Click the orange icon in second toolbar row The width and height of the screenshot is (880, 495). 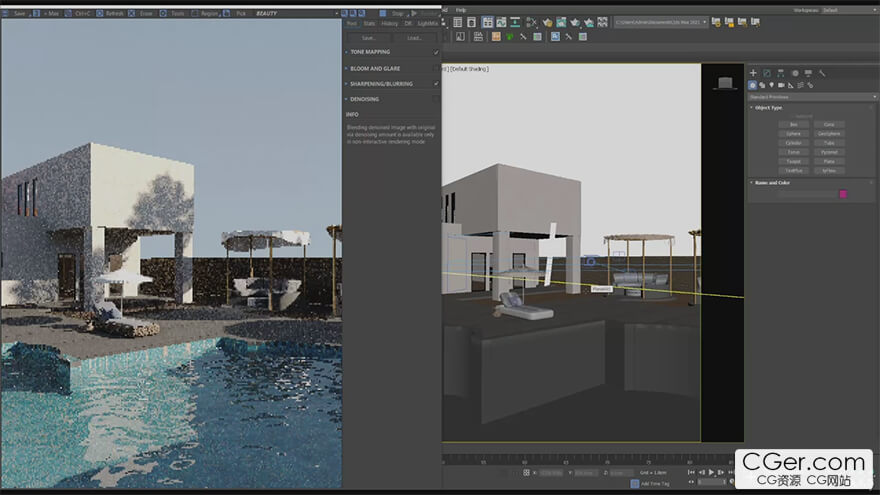(x=496, y=36)
